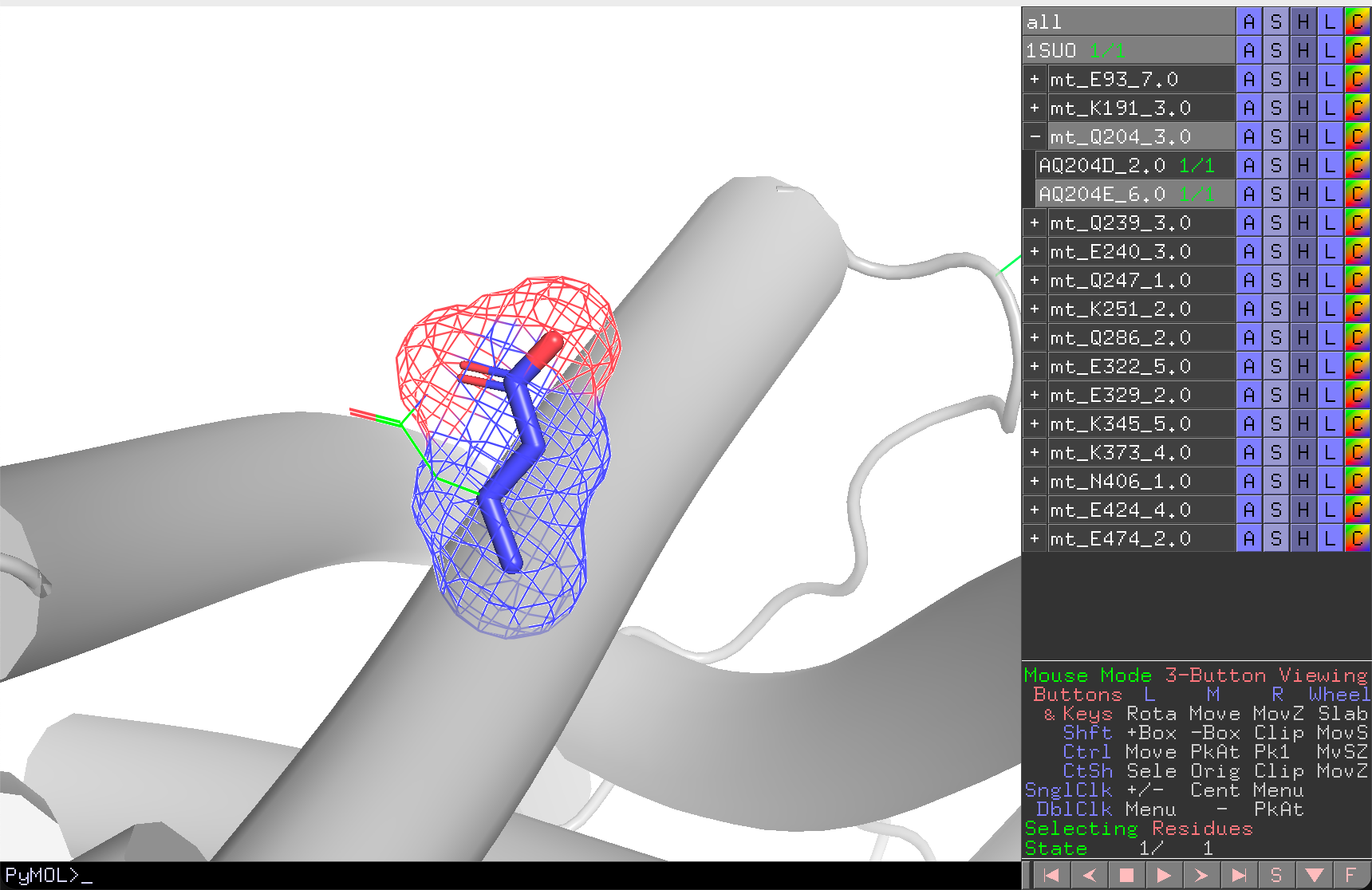Expand the mt_E474_2.0 group
Image resolution: width=1372 pixels, height=890 pixels.
(x=1035, y=538)
